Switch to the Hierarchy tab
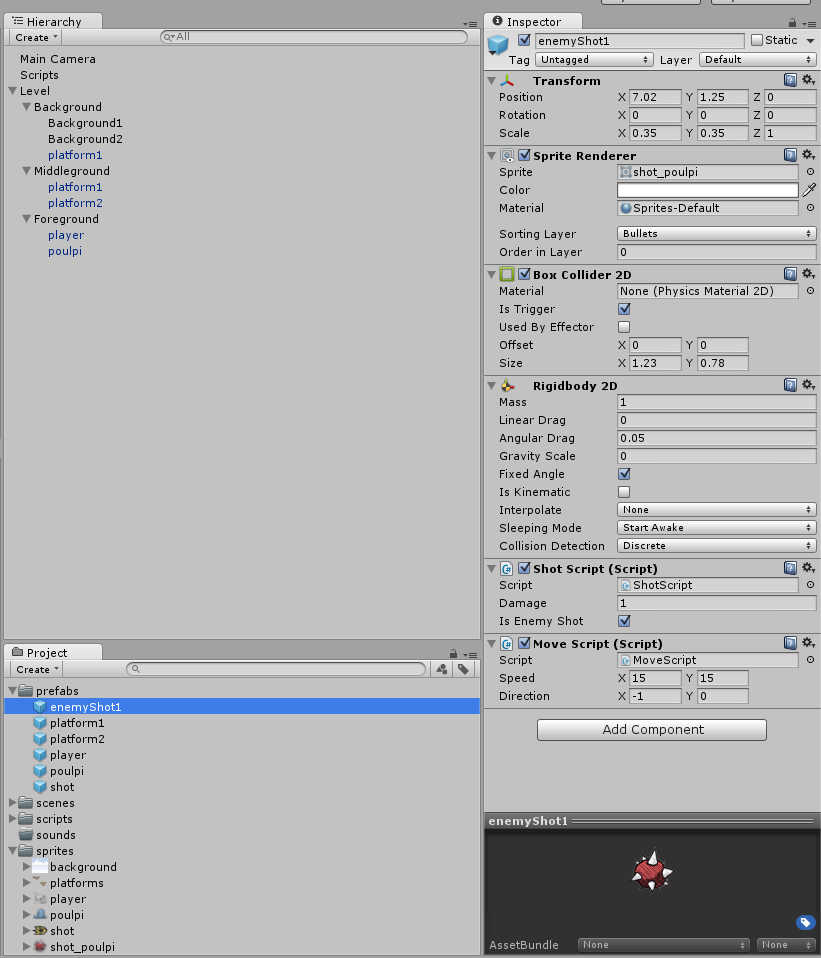The height and width of the screenshot is (958, 821). point(54,22)
